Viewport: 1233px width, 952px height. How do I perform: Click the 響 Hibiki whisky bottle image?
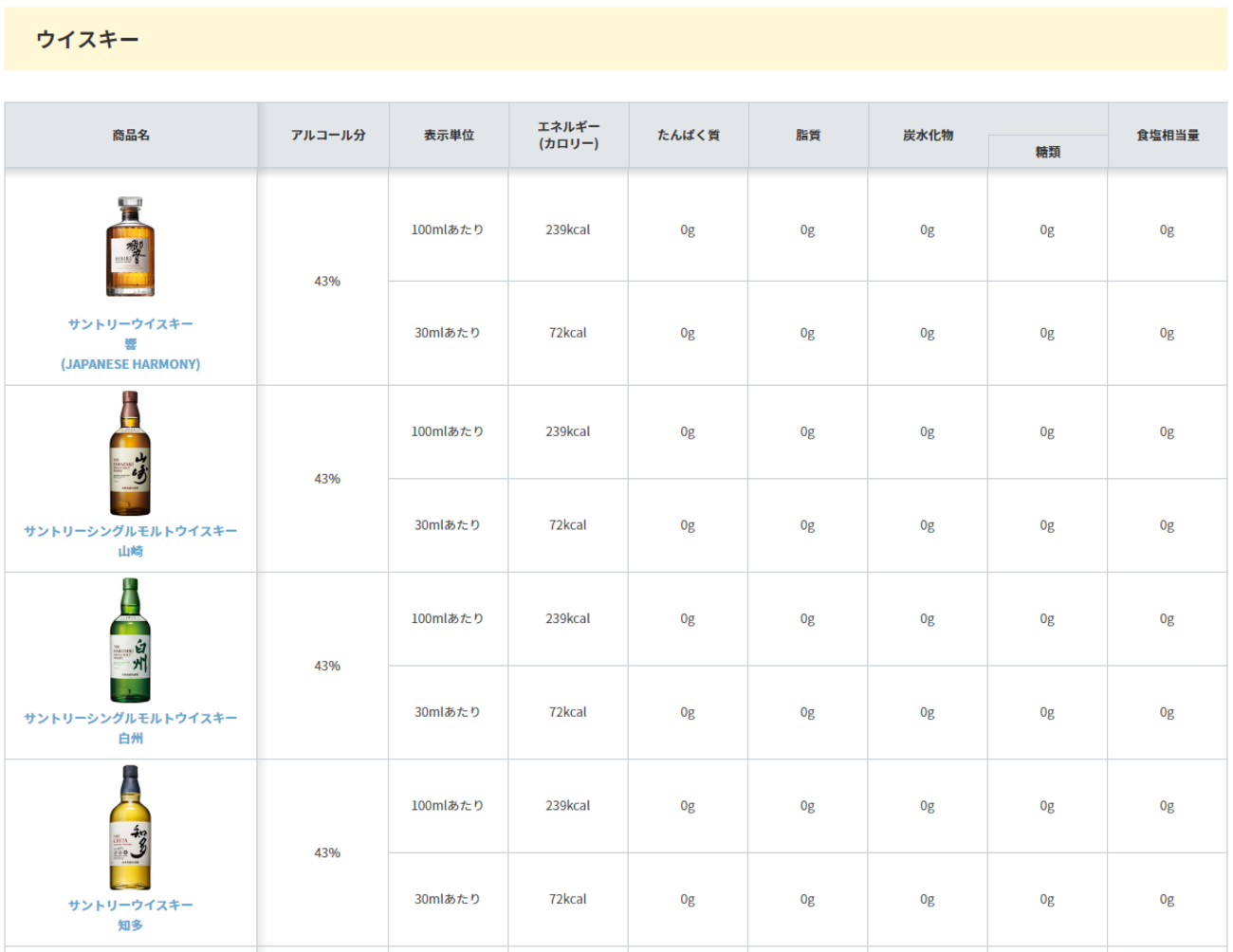(x=130, y=247)
